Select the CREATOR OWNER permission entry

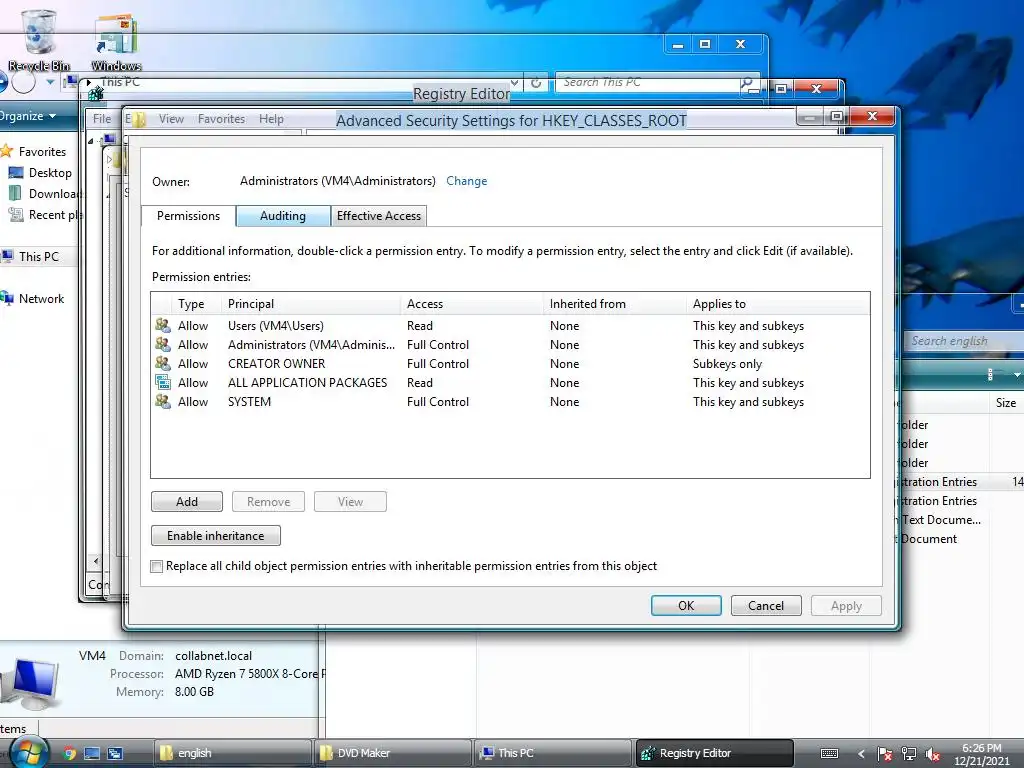click(x=510, y=363)
